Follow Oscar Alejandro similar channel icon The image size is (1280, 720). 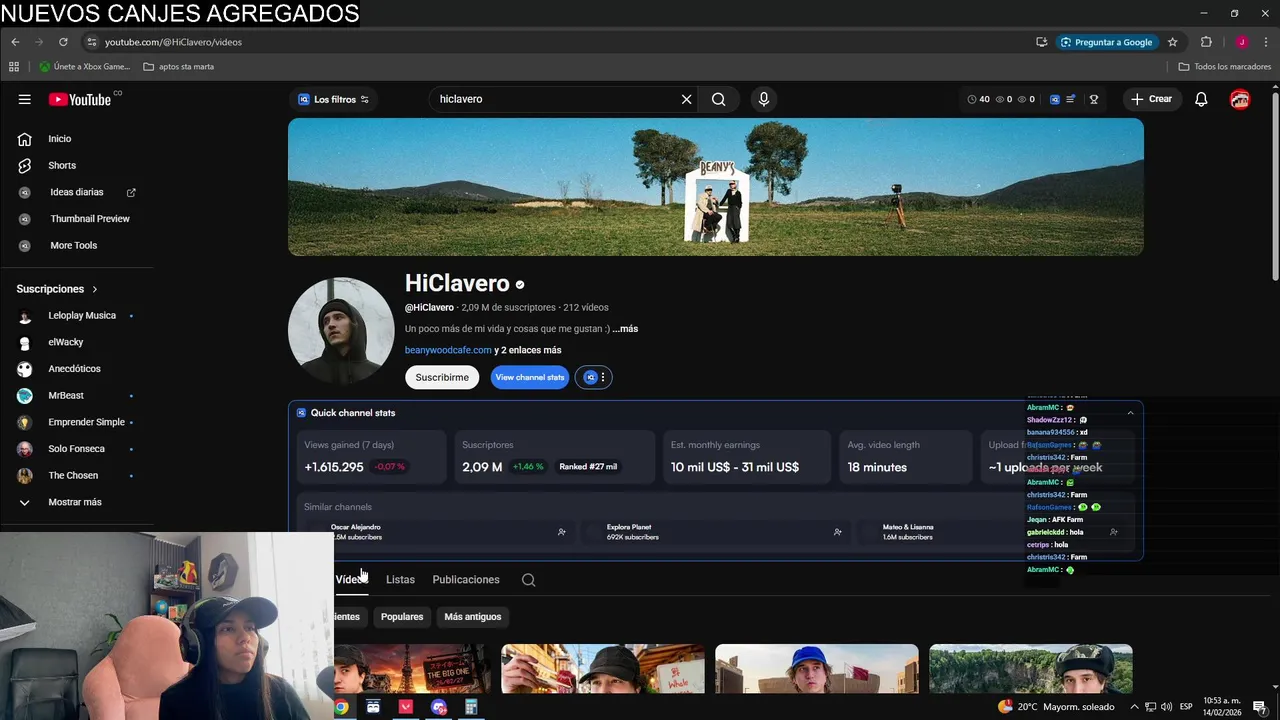tap(562, 532)
